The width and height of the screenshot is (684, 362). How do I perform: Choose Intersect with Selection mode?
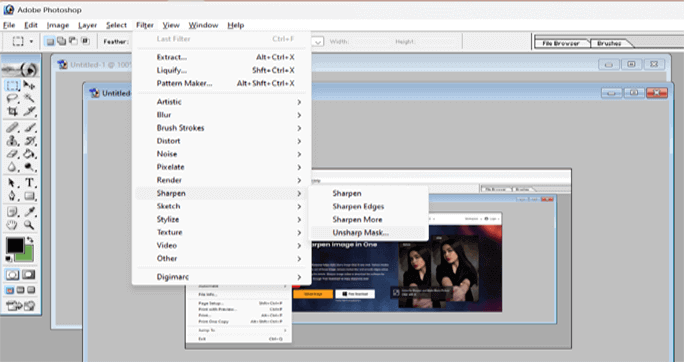click(85, 41)
